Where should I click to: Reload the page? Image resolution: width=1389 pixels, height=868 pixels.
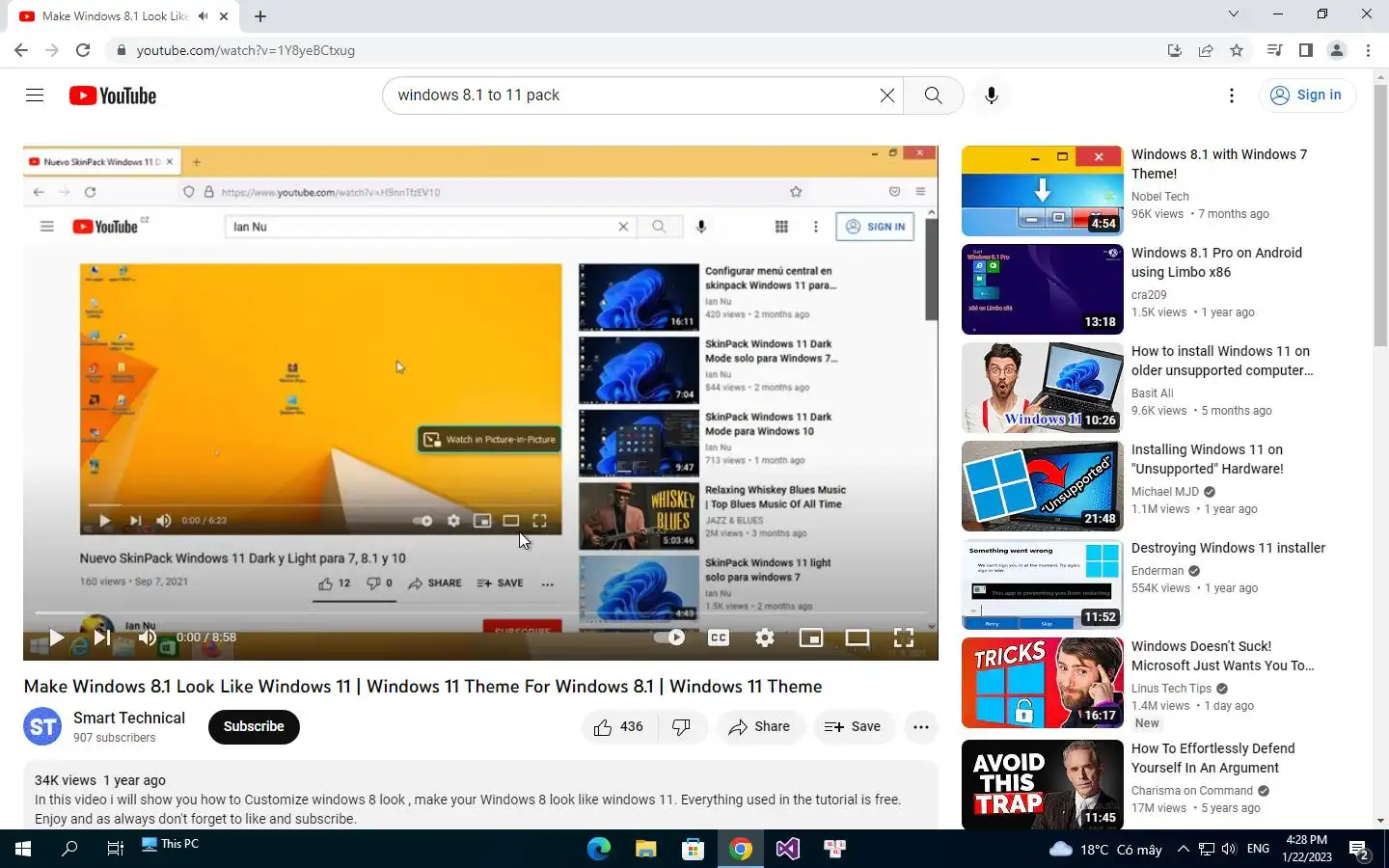click(x=83, y=50)
